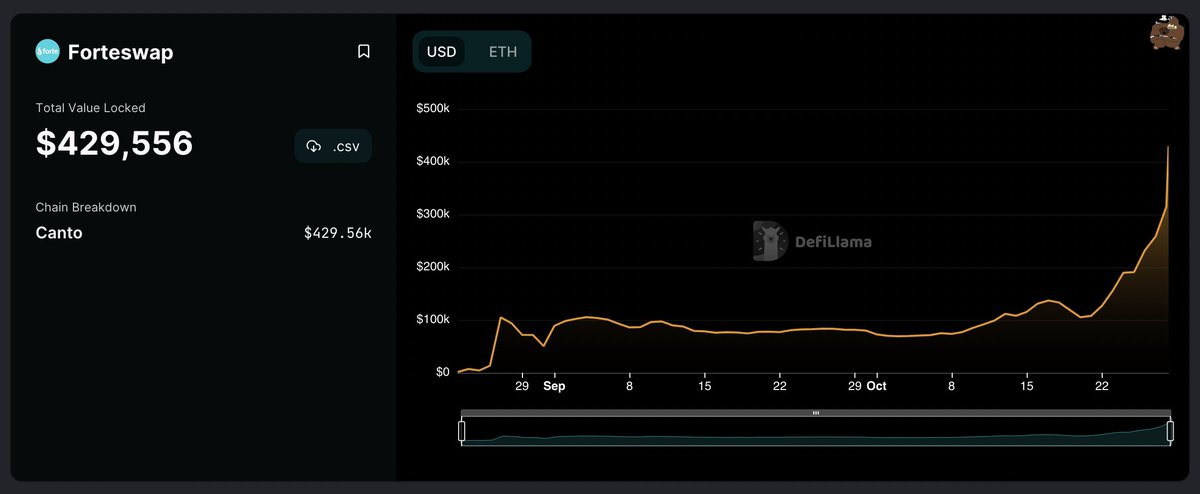
Task: Click the mini overview chart in range selector
Action: 816,431
